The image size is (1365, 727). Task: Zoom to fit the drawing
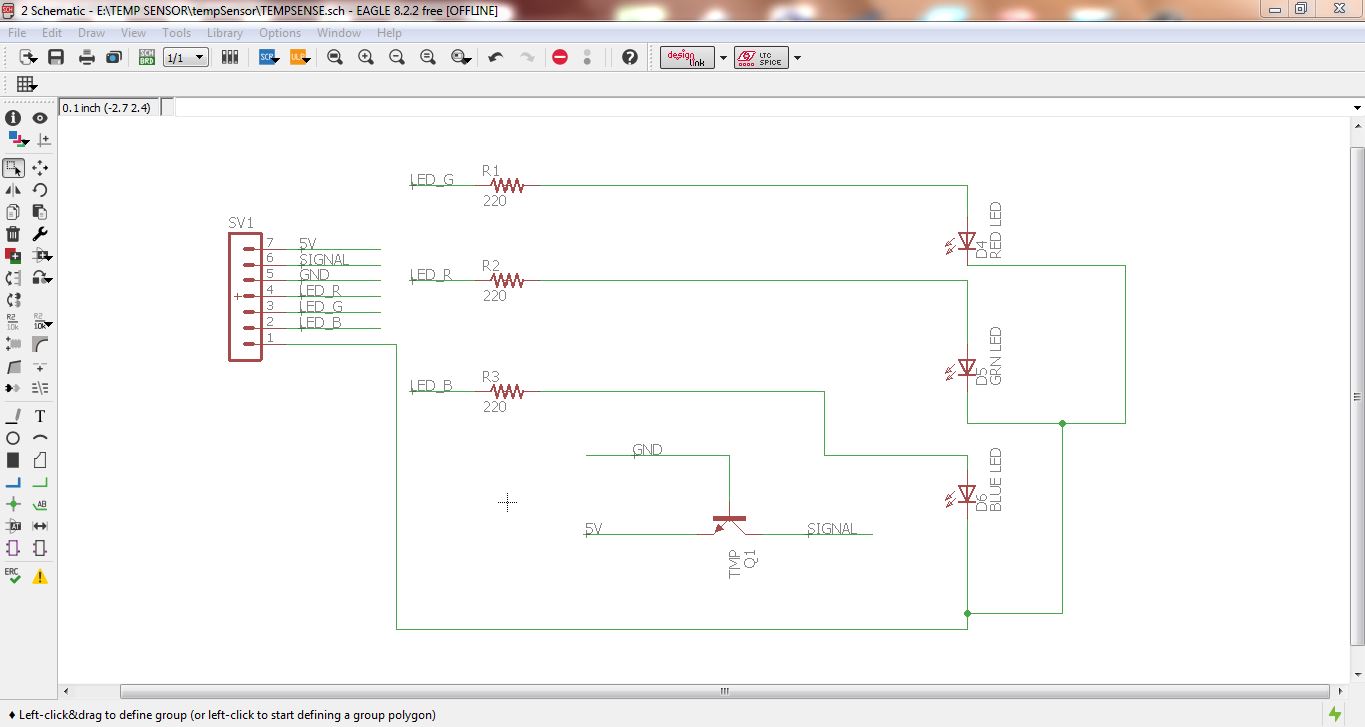point(336,57)
